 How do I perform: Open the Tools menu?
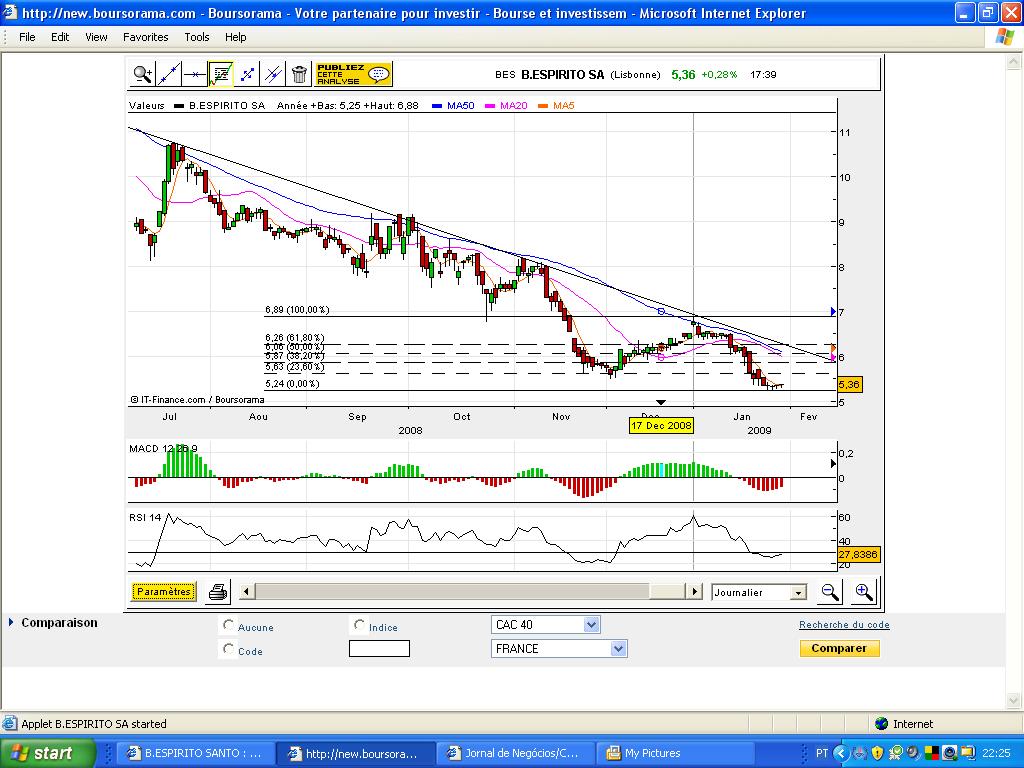(x=197, y=37)
